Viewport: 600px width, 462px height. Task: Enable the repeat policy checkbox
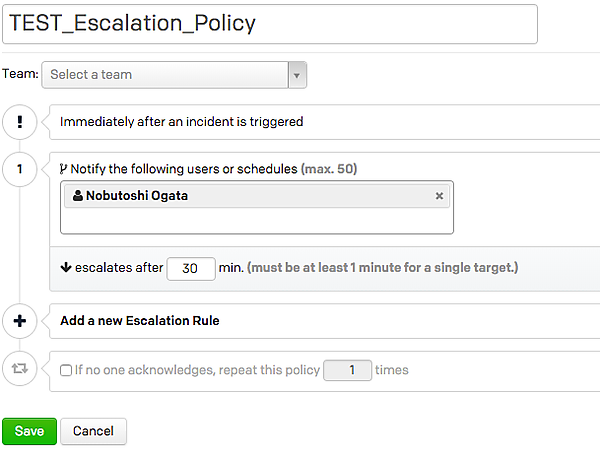click(x=66, y=370)
